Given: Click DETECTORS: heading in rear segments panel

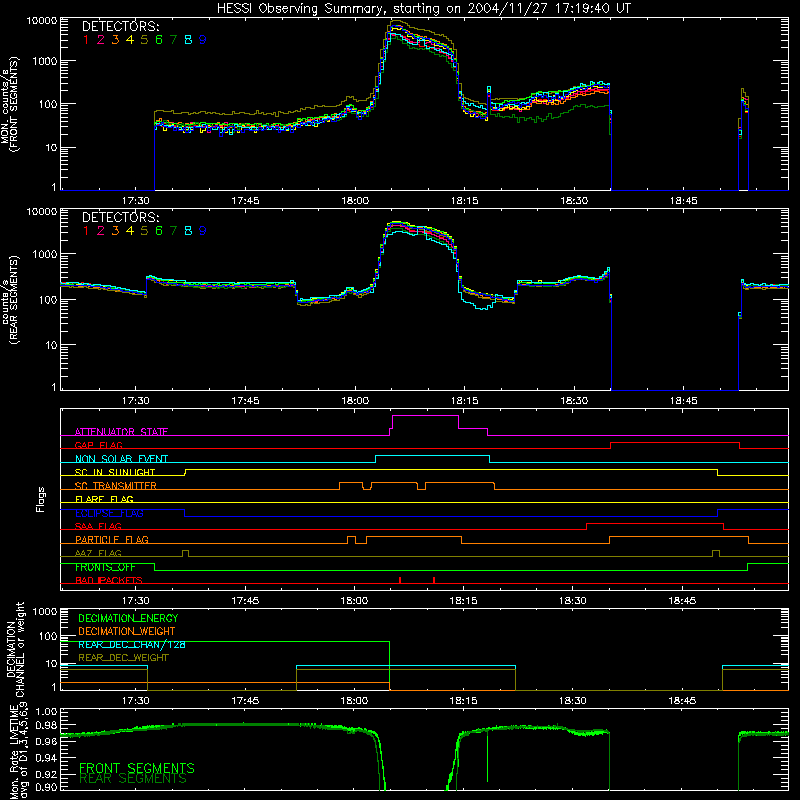Looking at the screenshot, I should point(120,217).
